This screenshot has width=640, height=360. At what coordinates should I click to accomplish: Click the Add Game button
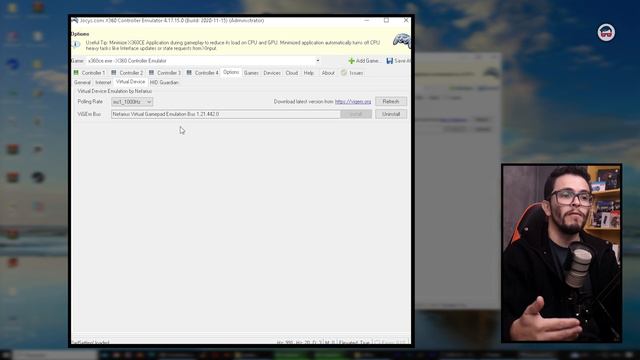(363, 60)
